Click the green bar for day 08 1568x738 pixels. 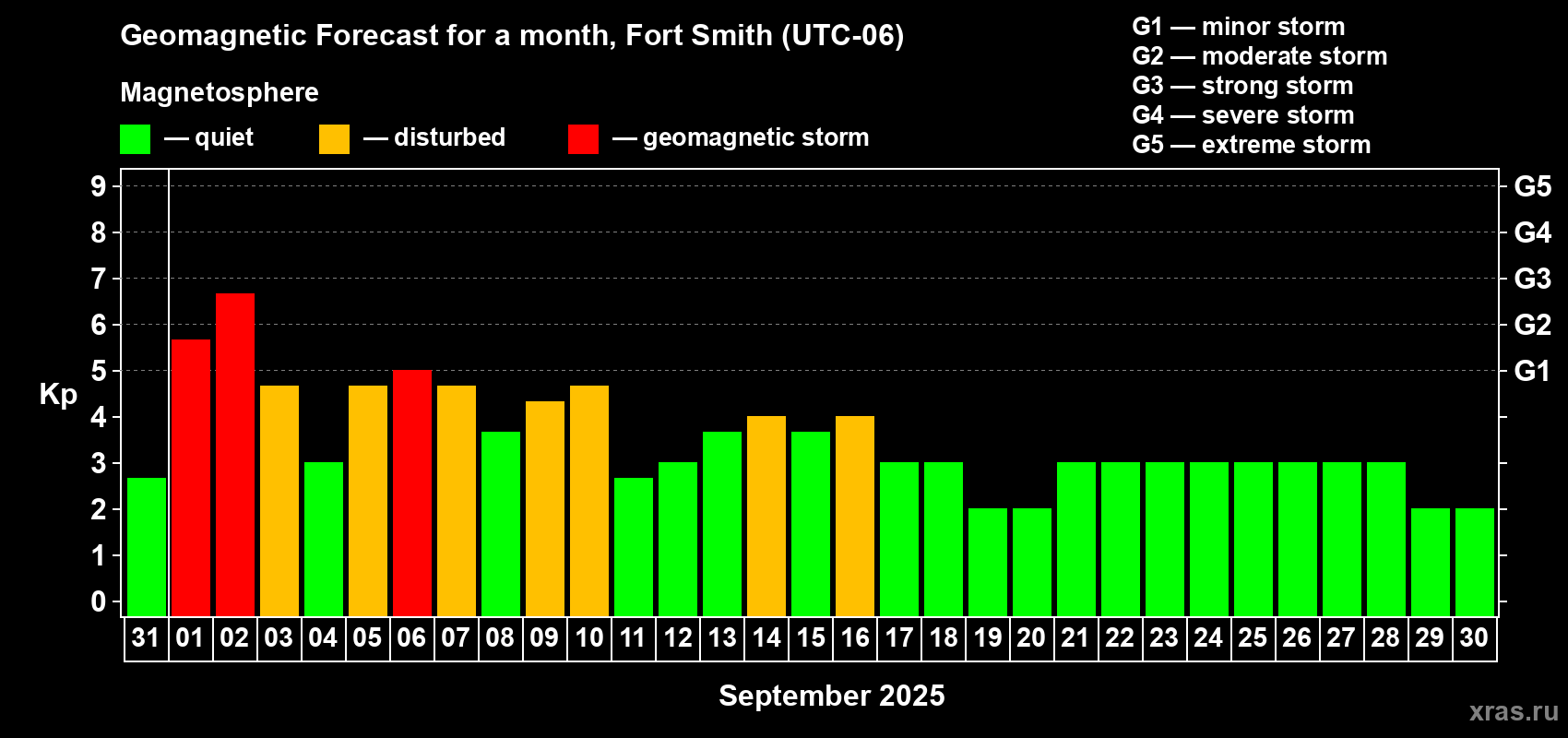point(501,524)
